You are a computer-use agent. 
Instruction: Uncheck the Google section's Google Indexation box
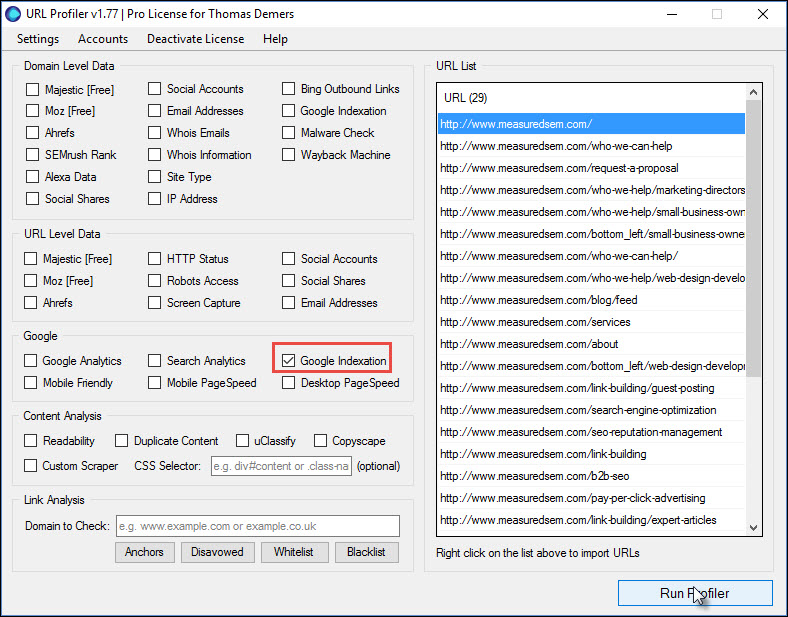(x=288, y=361)
